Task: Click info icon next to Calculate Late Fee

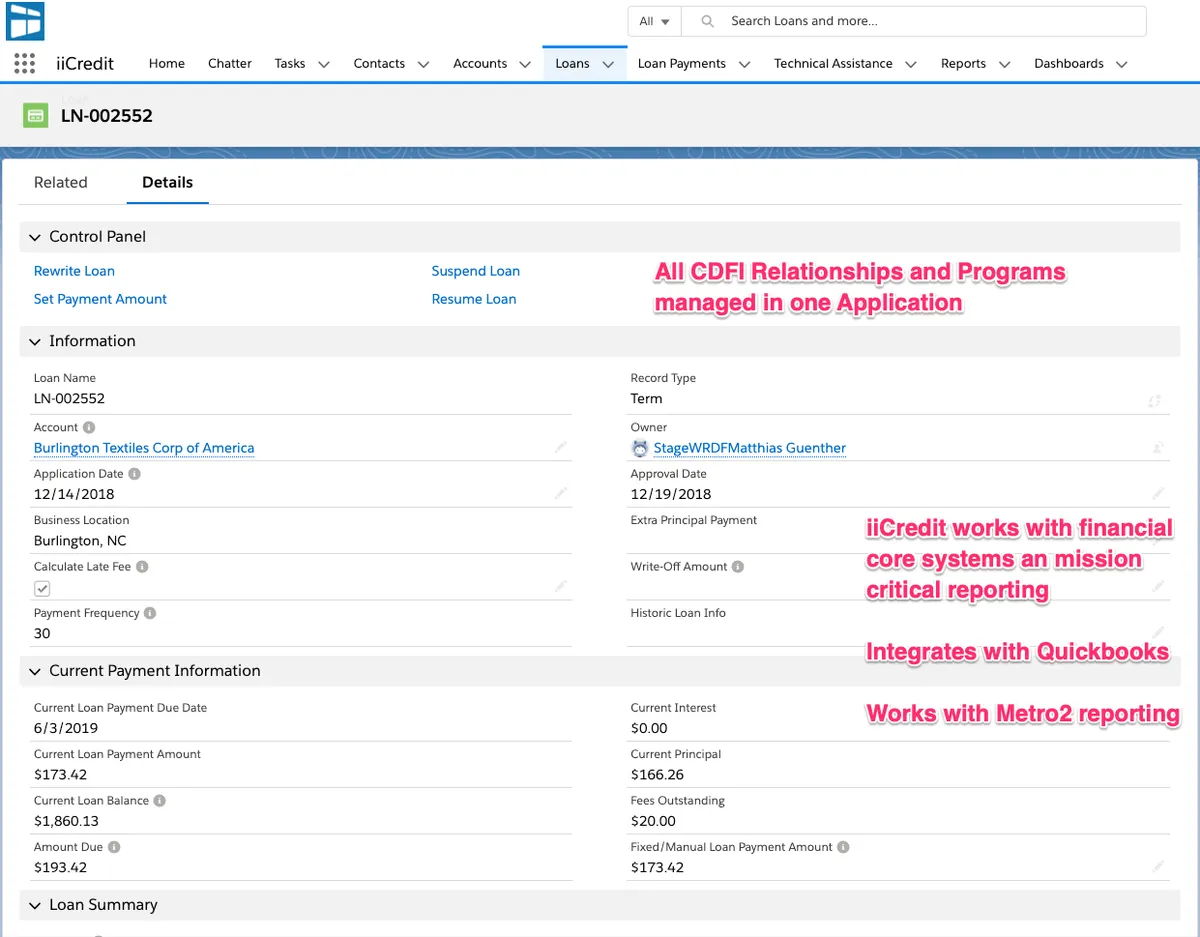Action: (142, 566)
